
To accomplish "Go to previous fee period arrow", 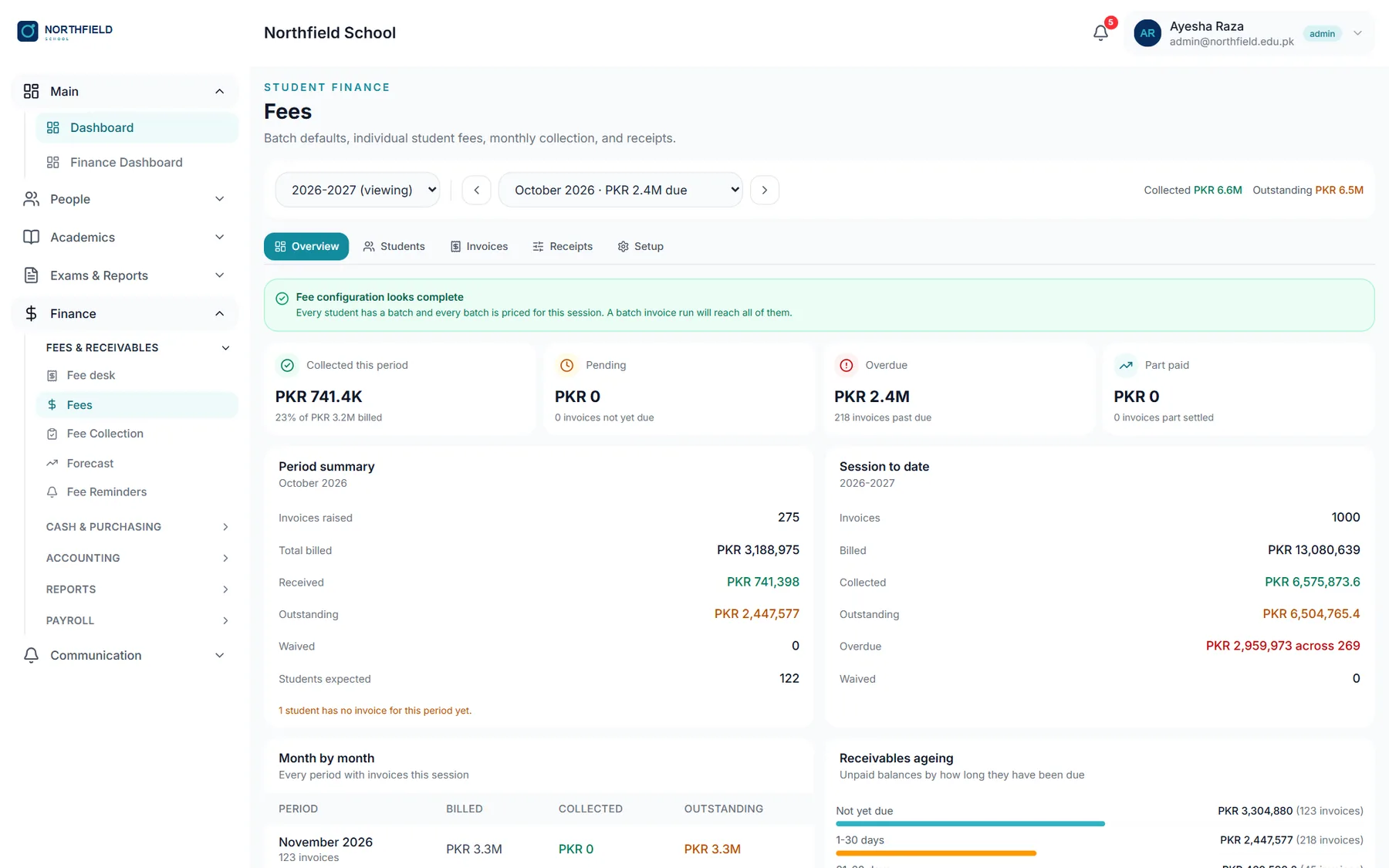I will tap(476, 190).
